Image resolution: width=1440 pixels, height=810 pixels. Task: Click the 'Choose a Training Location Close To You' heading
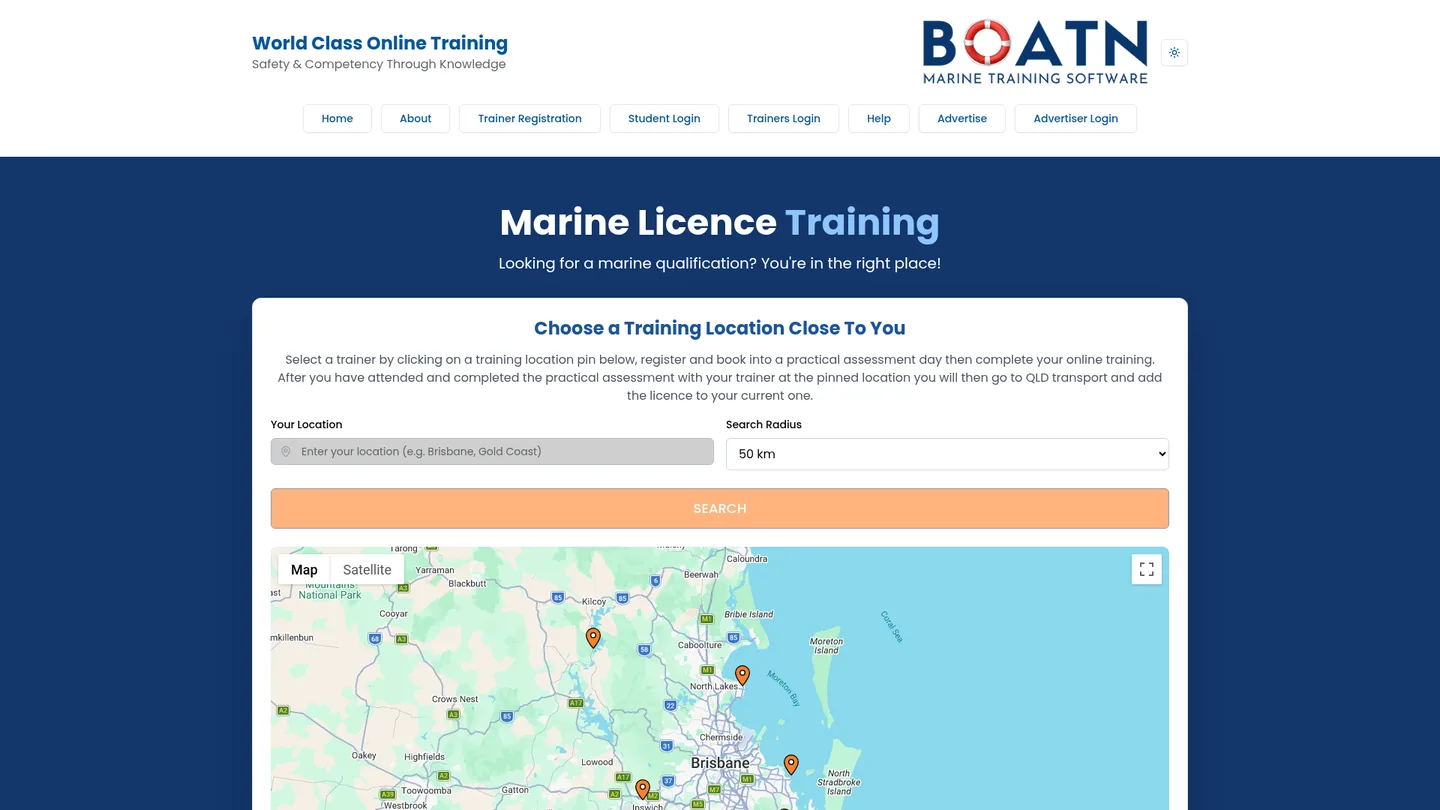(x=720, y=328)
